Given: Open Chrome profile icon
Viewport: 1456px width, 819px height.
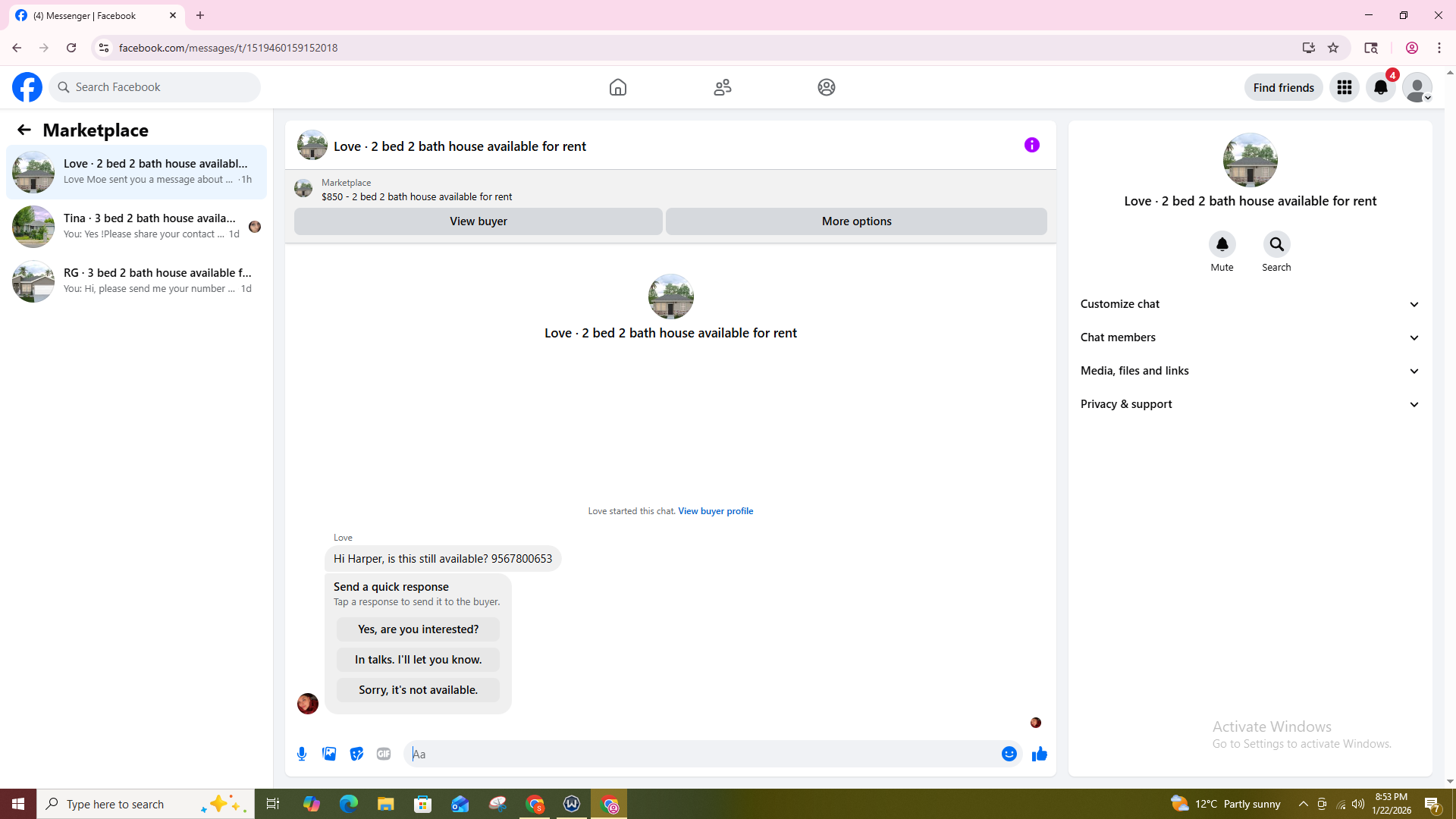Looking at the screenshot, I should coord(1412,48).
